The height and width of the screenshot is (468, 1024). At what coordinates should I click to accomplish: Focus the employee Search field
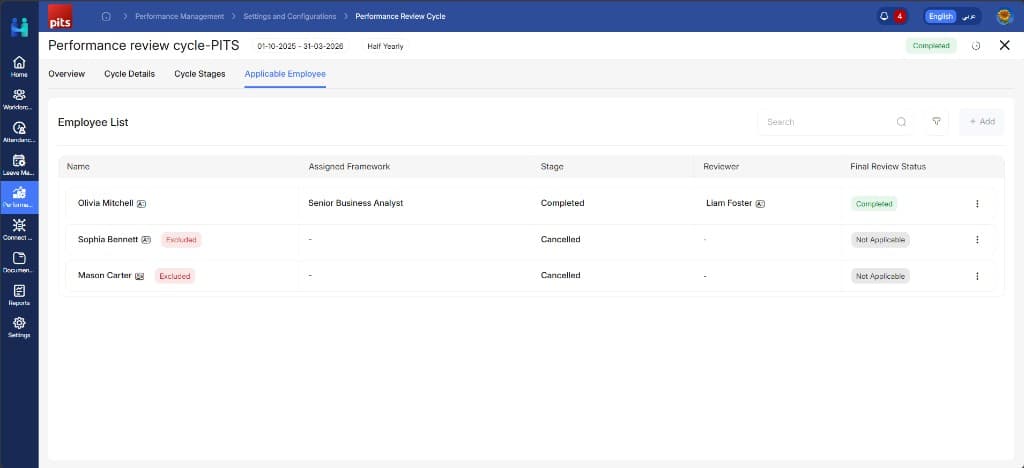click(835, 122)
